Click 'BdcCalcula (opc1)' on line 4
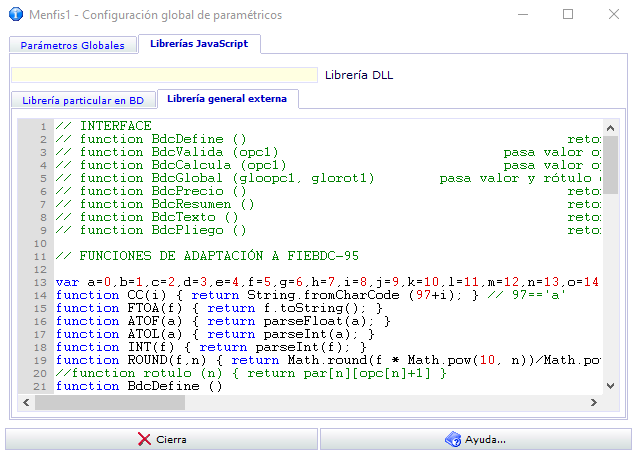637x455 pixels. (x=219, y=165)
